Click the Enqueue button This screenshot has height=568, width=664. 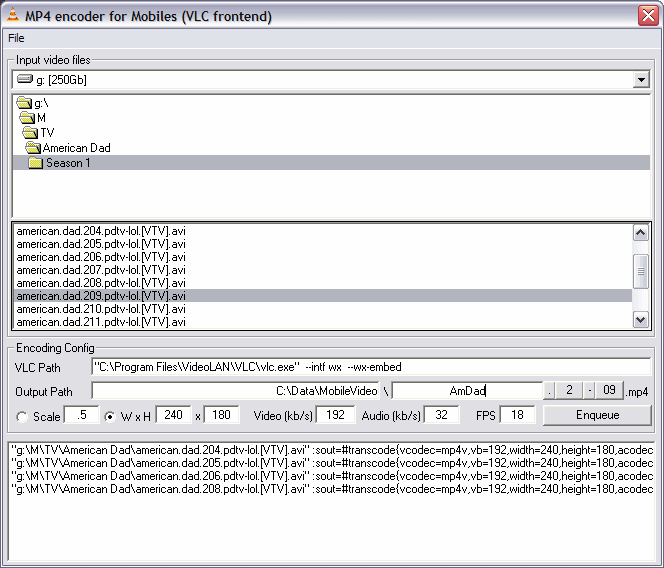[x=597, y=415]
